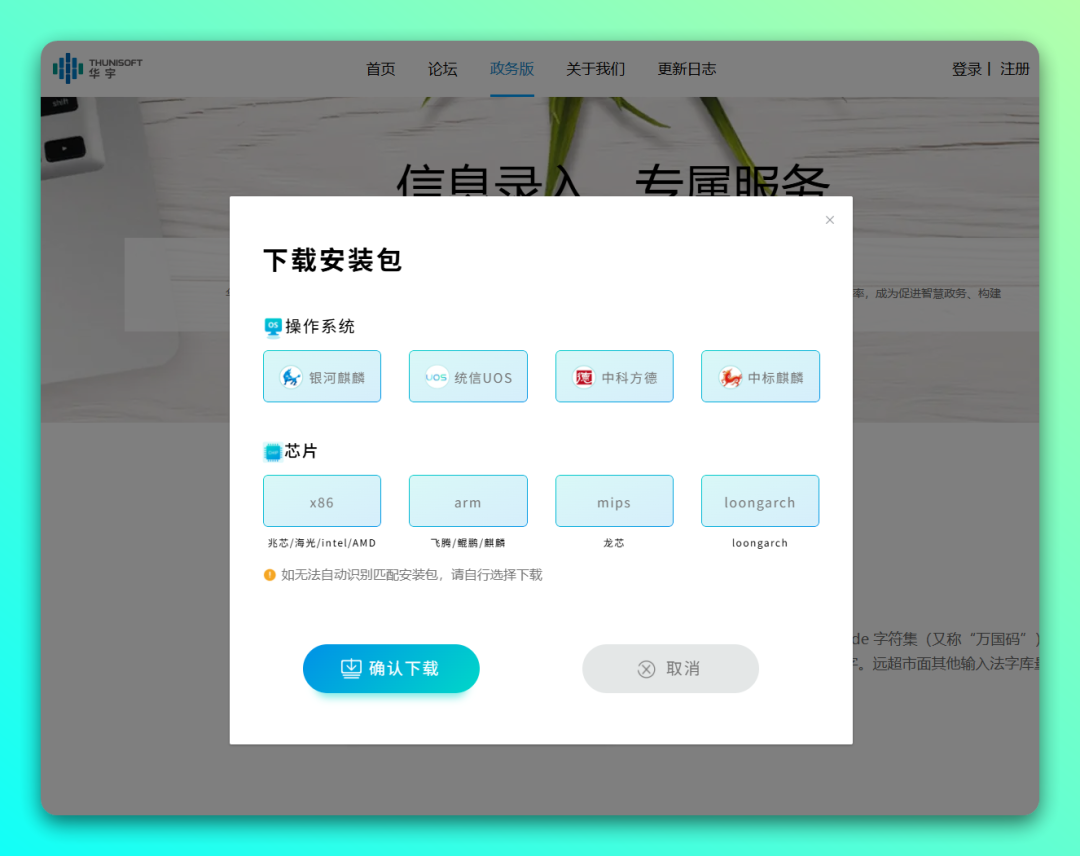The image size is (1080, 856).
Task: Select the 中标麒麟 operating system option
Action: 760,376
